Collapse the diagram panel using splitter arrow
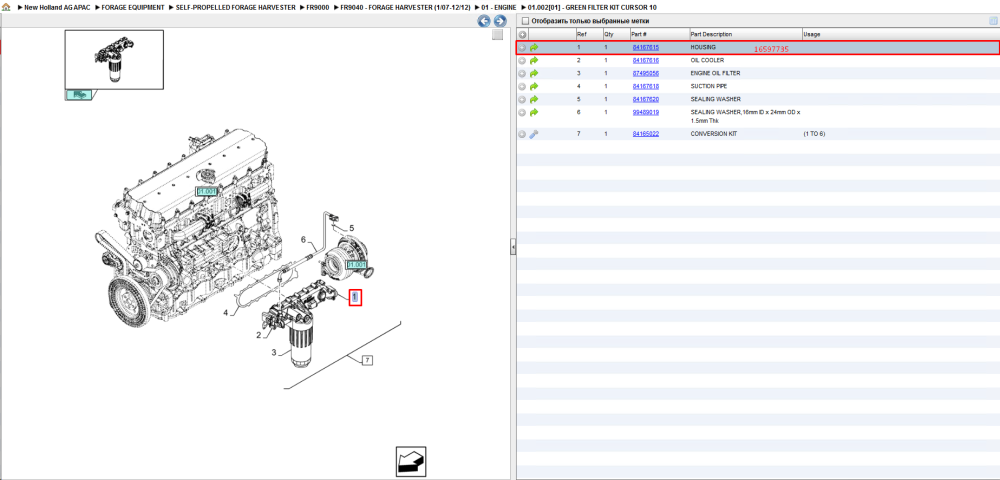Image resolution: width=1000 pixels, height=480 pixels. (x=513, y=248)
